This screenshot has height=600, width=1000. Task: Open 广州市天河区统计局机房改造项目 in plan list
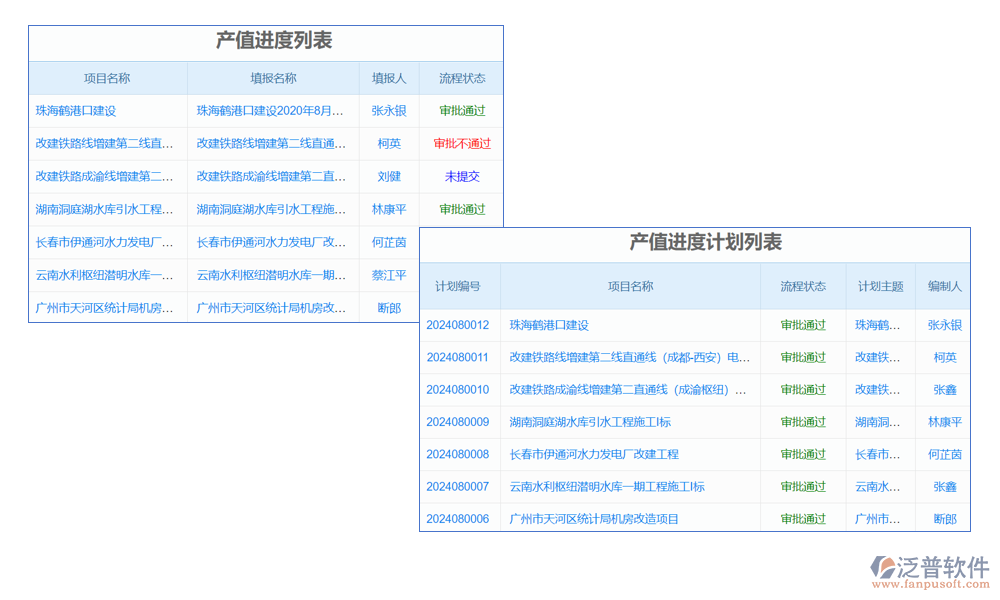[x=594, y=519]
